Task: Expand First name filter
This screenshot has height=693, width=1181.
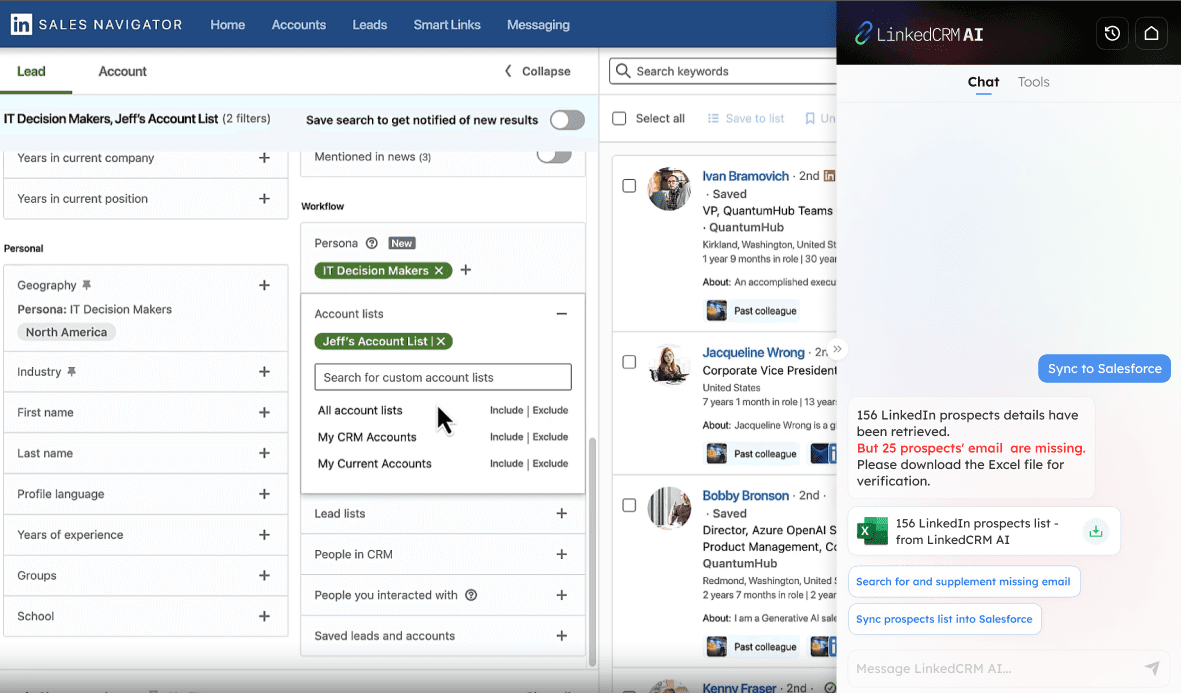Action: [264, 412]
